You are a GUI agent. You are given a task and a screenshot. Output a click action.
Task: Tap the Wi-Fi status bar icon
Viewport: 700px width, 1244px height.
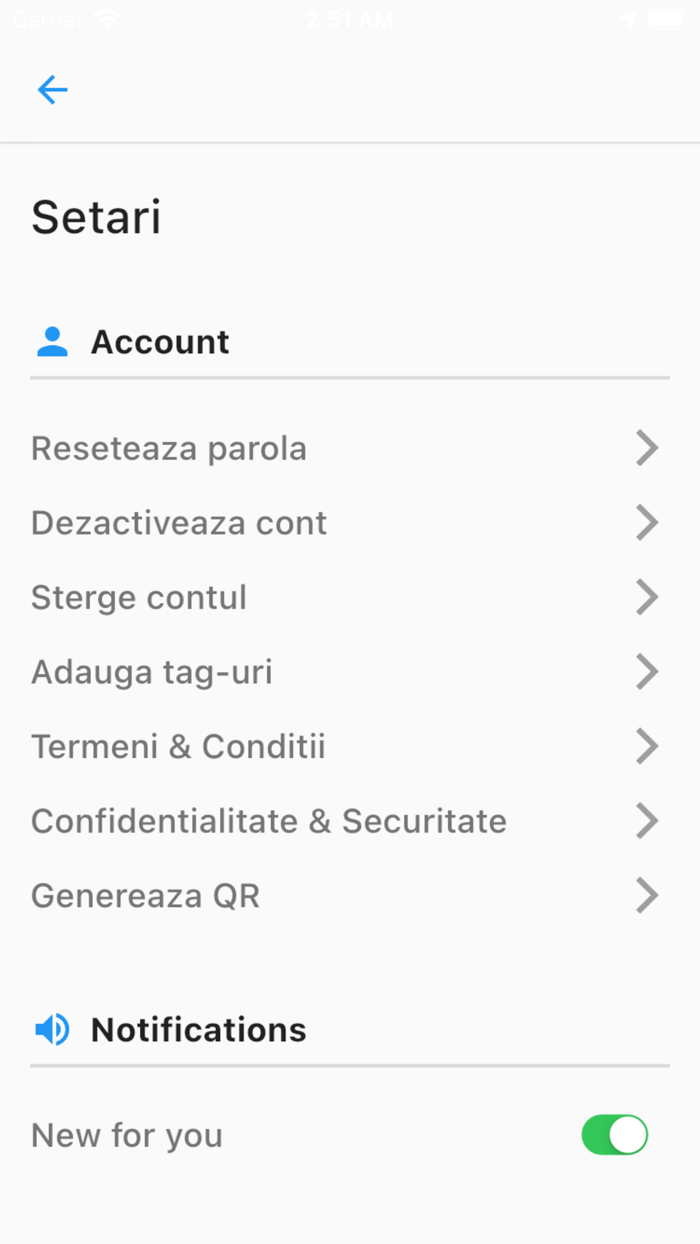(106, 19)
